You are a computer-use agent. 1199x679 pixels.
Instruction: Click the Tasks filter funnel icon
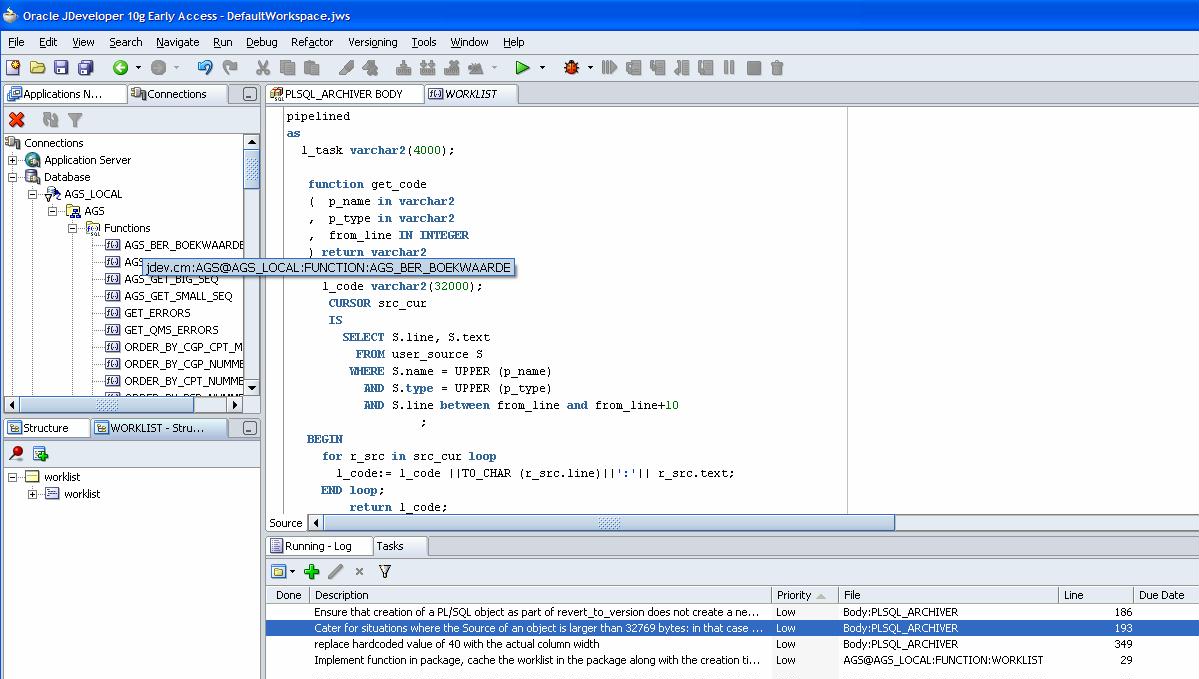(x=385, y=571)
